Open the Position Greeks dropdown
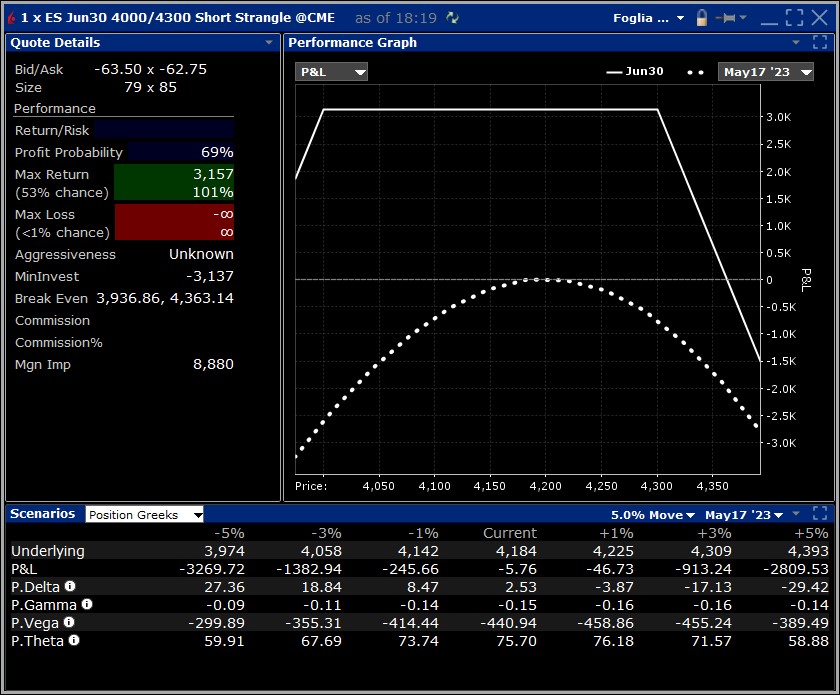 coord(144,514)
